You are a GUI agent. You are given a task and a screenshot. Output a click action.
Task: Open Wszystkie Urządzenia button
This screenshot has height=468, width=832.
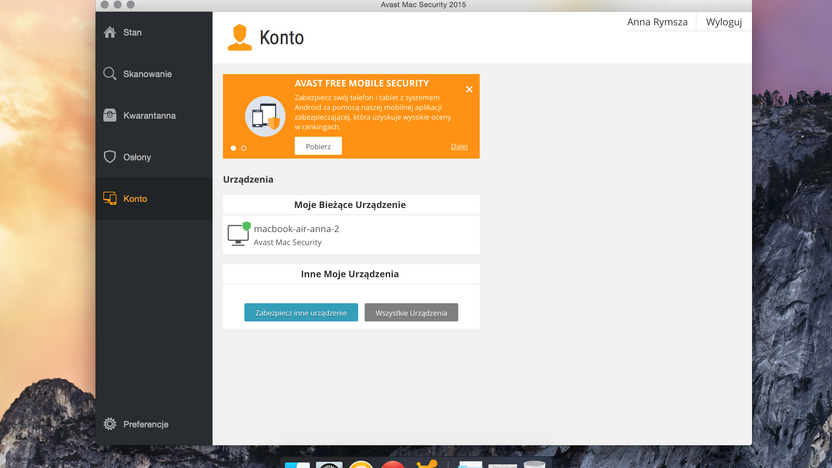coord(411,313)
